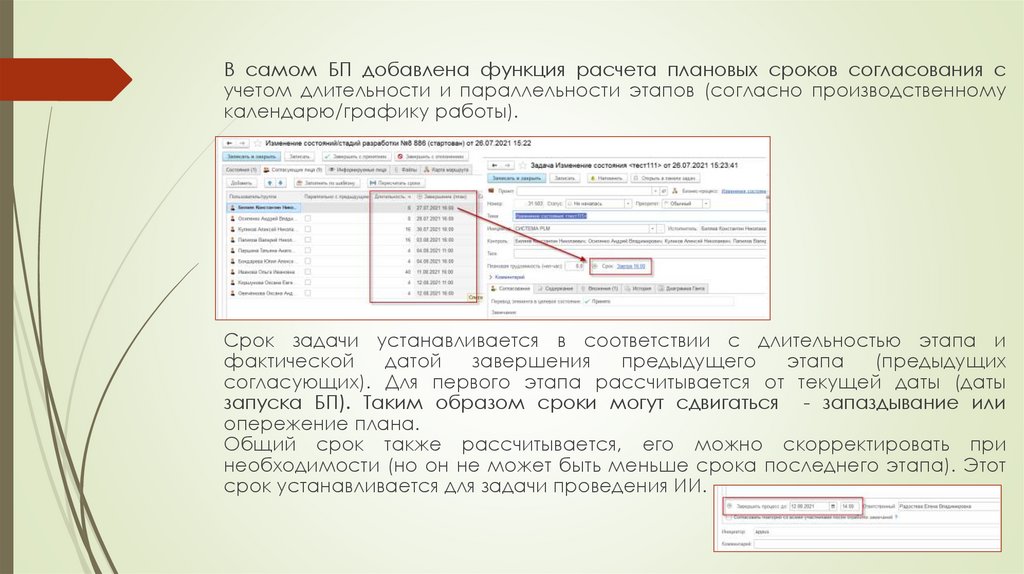Click 'Завершить с принятием' button
This screenshot has width=1024, height=574.
(356, 157)
